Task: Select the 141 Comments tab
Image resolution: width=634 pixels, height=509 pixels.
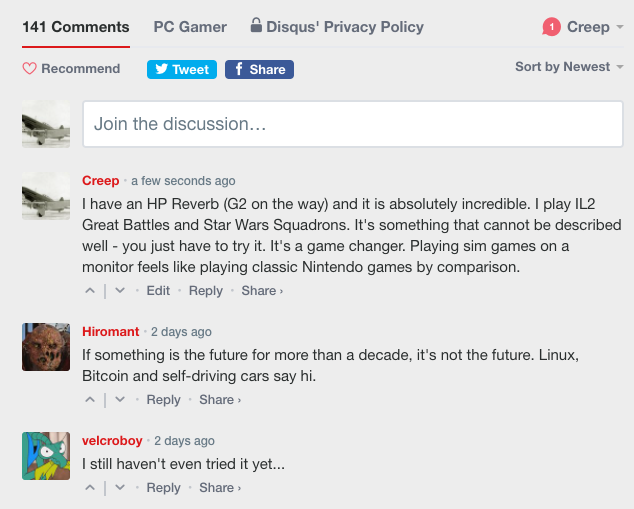Action: pyautogui.click(x=76, y=27)
